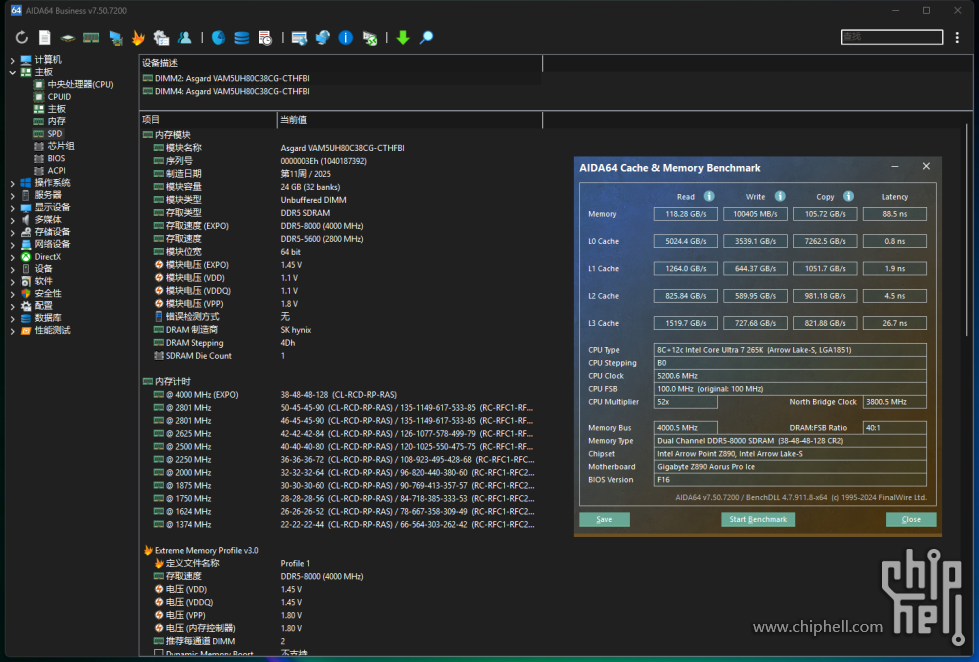
Task: Click the memory module toolbar icon
Action: pos(91,38)
